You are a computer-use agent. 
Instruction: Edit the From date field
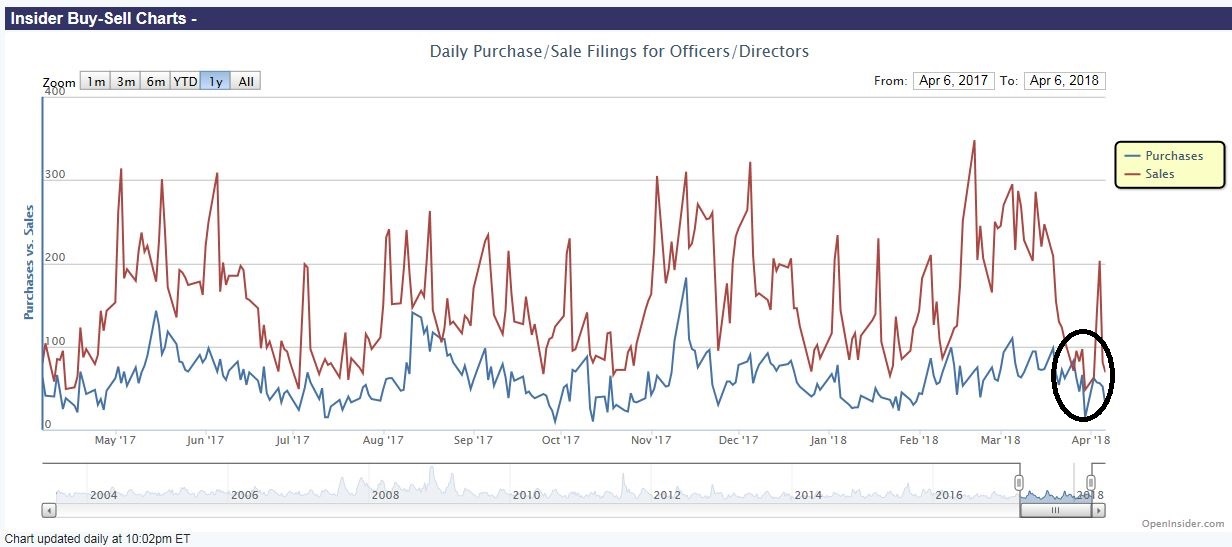point(950,81)
